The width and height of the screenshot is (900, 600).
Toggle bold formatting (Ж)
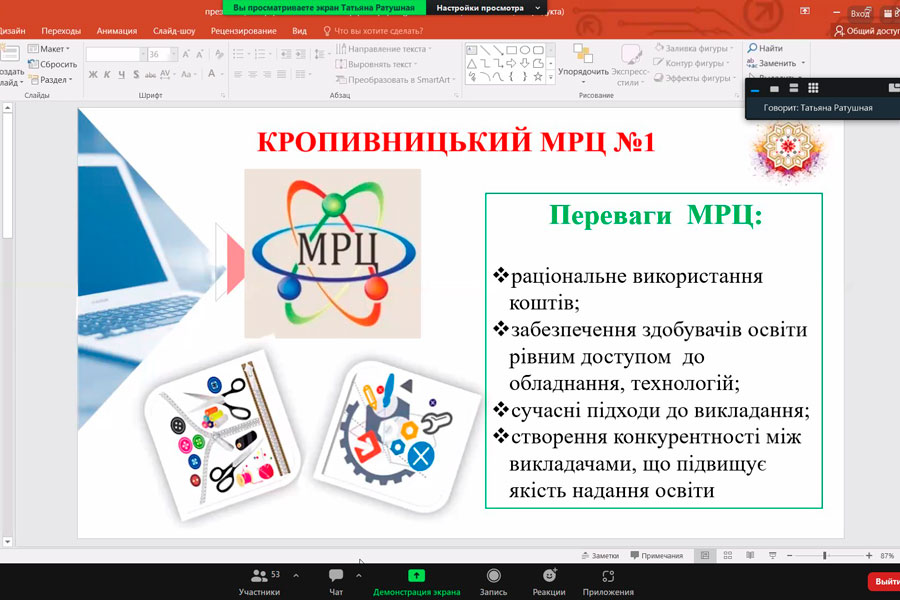[93, 74]
